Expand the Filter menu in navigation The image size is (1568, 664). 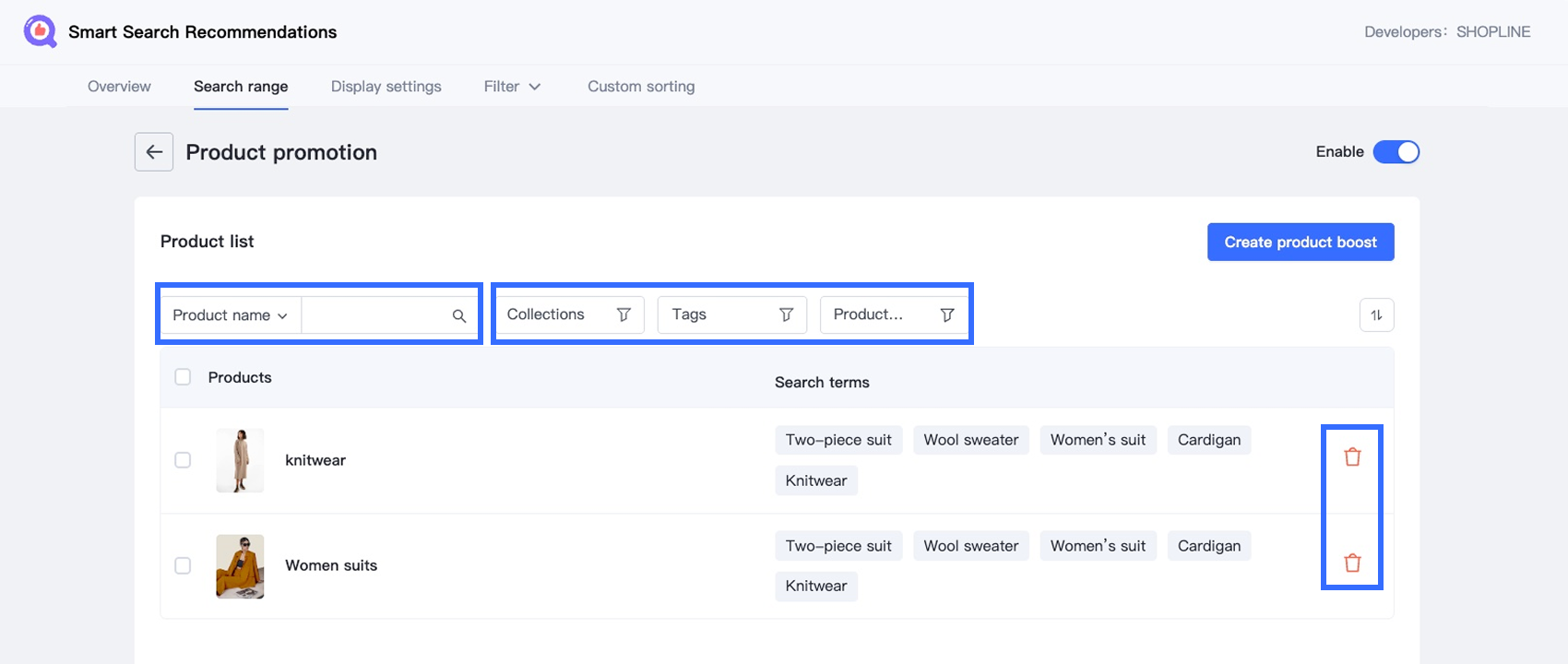(512, 87)
